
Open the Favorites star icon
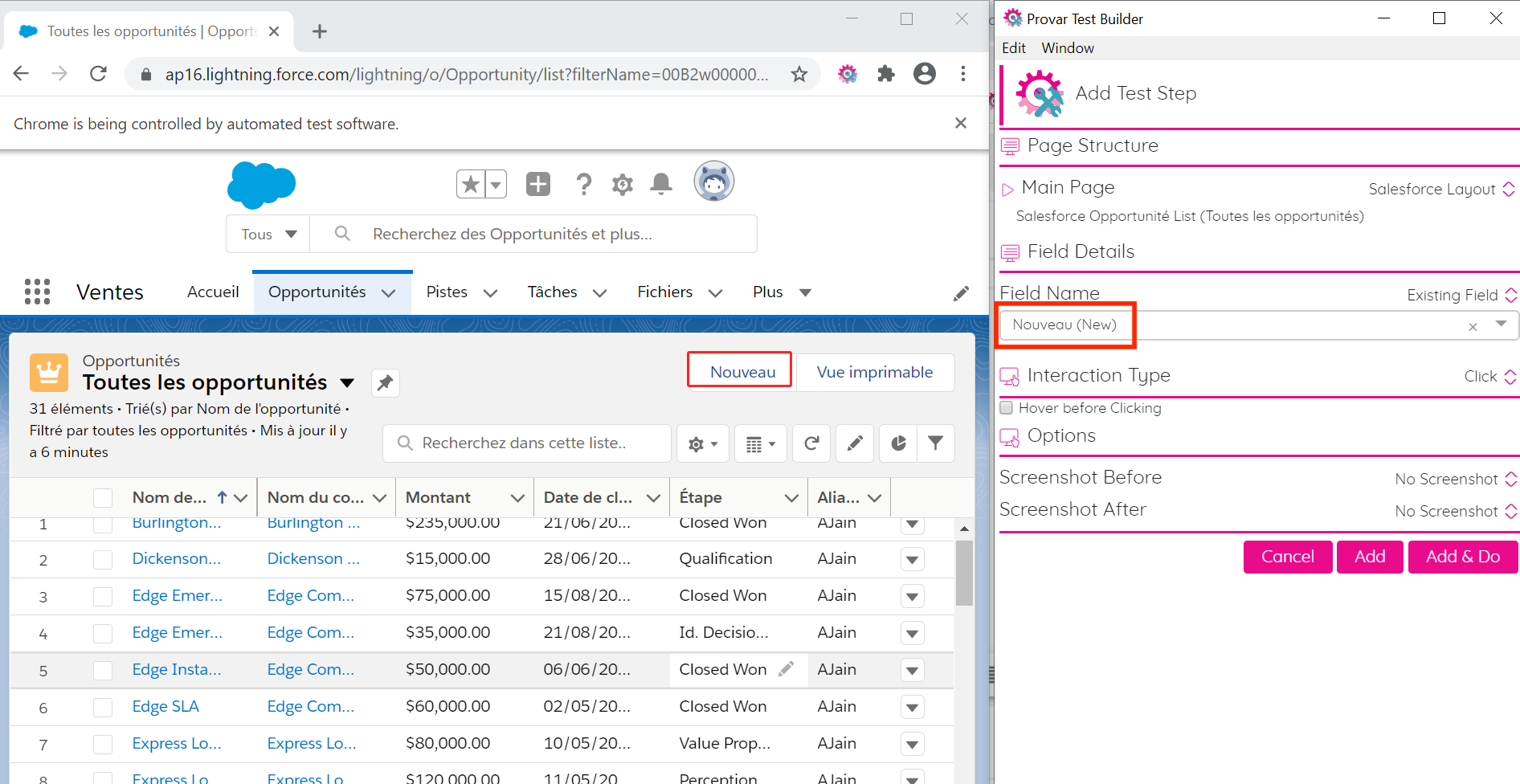point(471,185)
